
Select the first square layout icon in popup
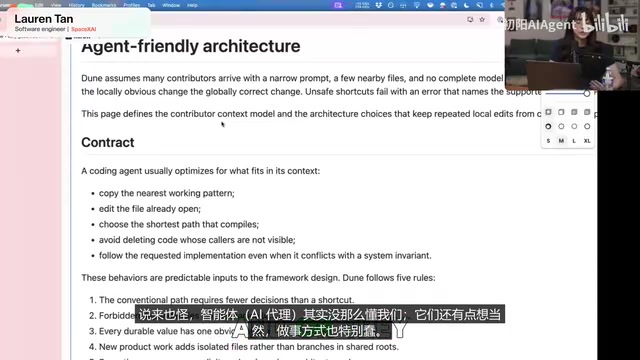coord(548,112)
